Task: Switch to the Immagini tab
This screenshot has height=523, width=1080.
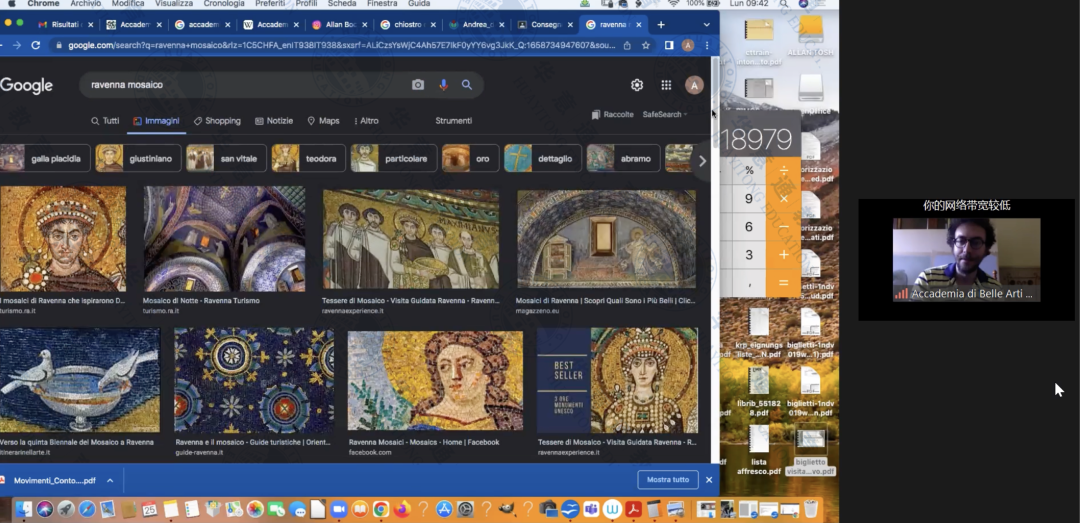Action: [x=156, y=121]
